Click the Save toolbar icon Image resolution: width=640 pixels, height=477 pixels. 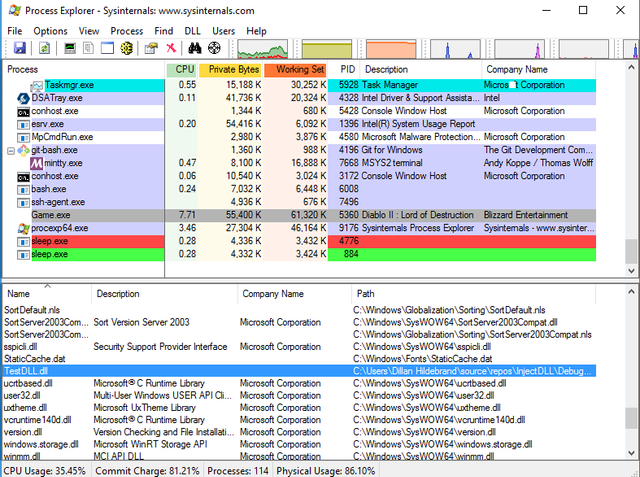[x=17, y=48]
